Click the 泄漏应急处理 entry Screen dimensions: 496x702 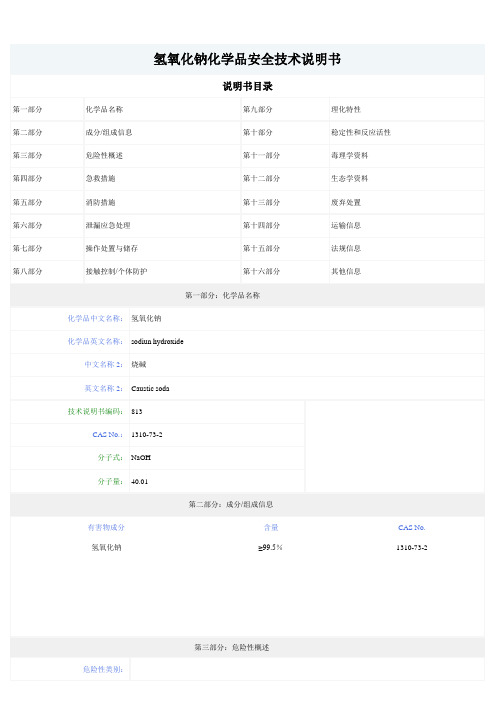tap(108, 225)
